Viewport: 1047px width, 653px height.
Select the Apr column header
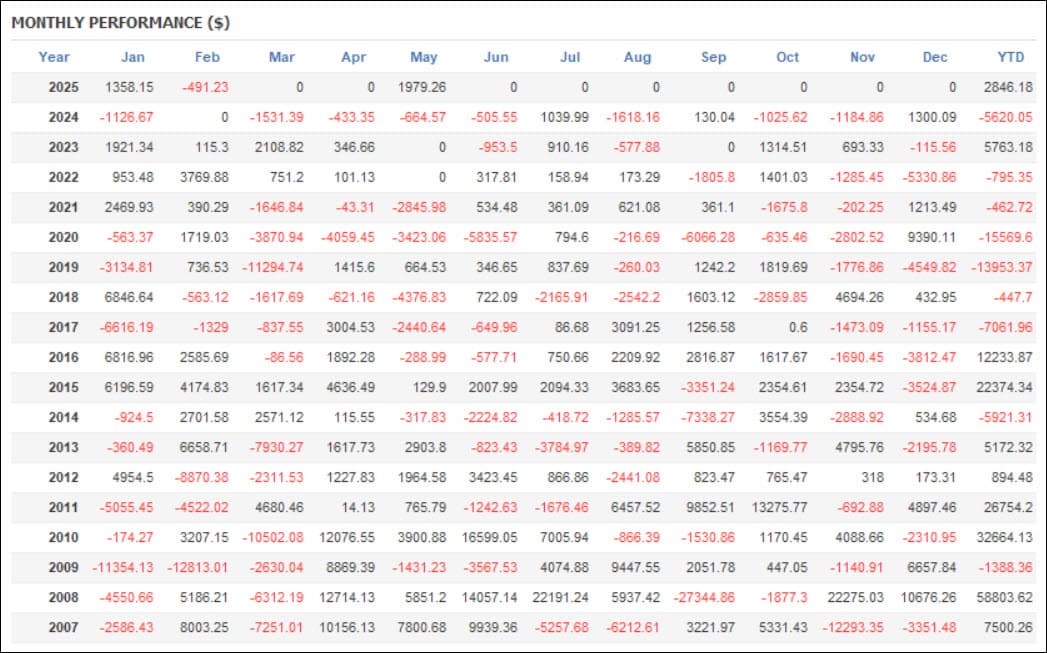[353, 57]
